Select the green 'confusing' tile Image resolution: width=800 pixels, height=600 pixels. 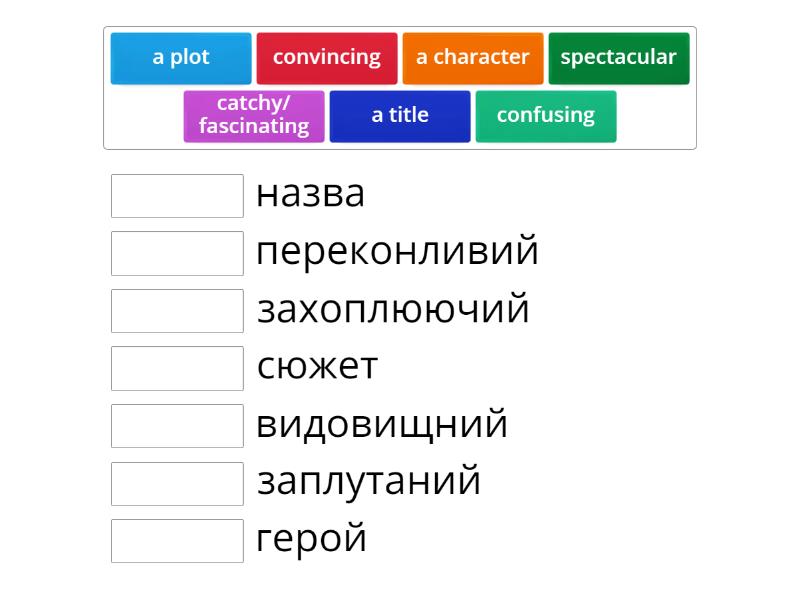click(546, 116)
